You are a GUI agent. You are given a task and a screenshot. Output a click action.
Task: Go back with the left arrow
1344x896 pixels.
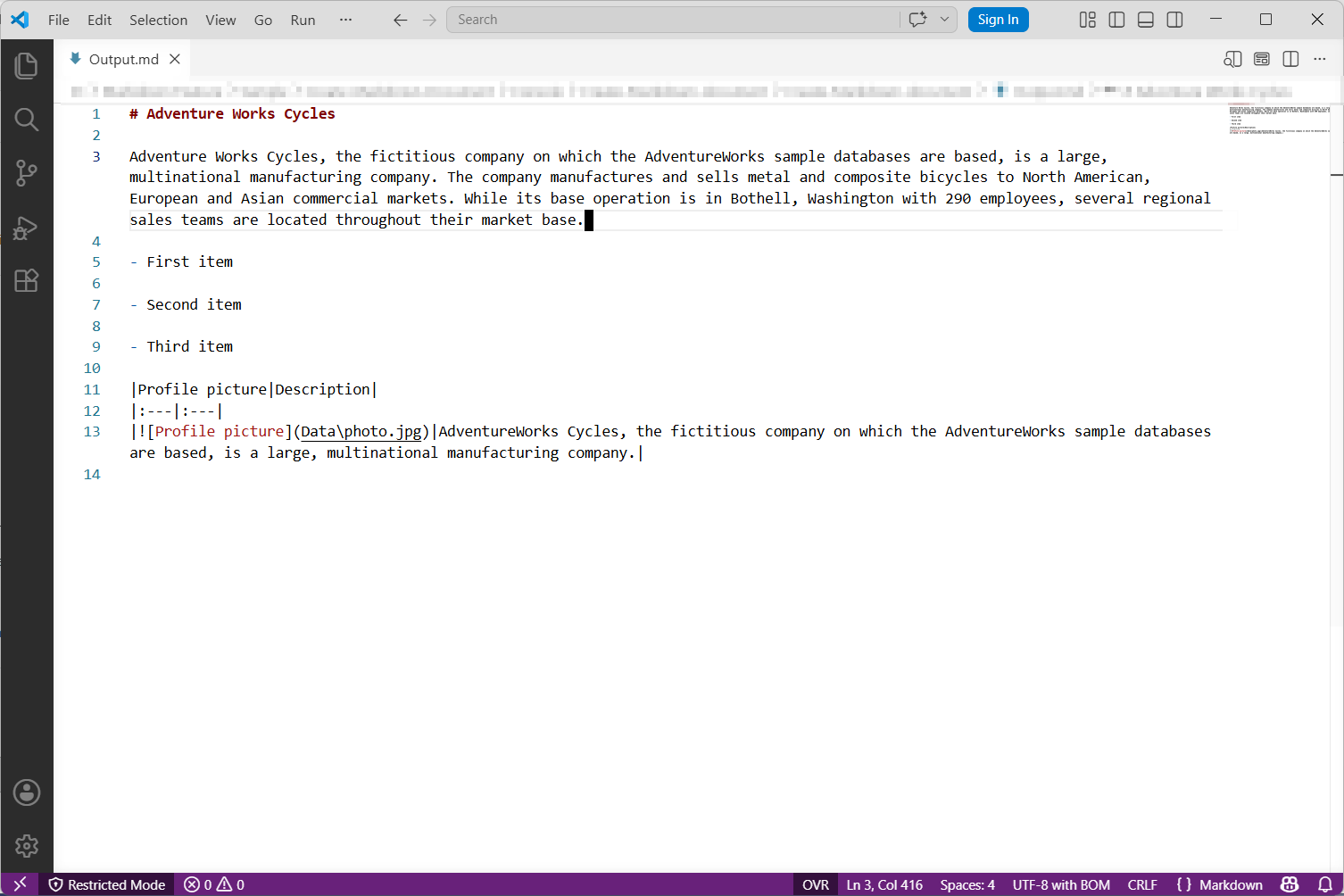[x=400, y=20]
